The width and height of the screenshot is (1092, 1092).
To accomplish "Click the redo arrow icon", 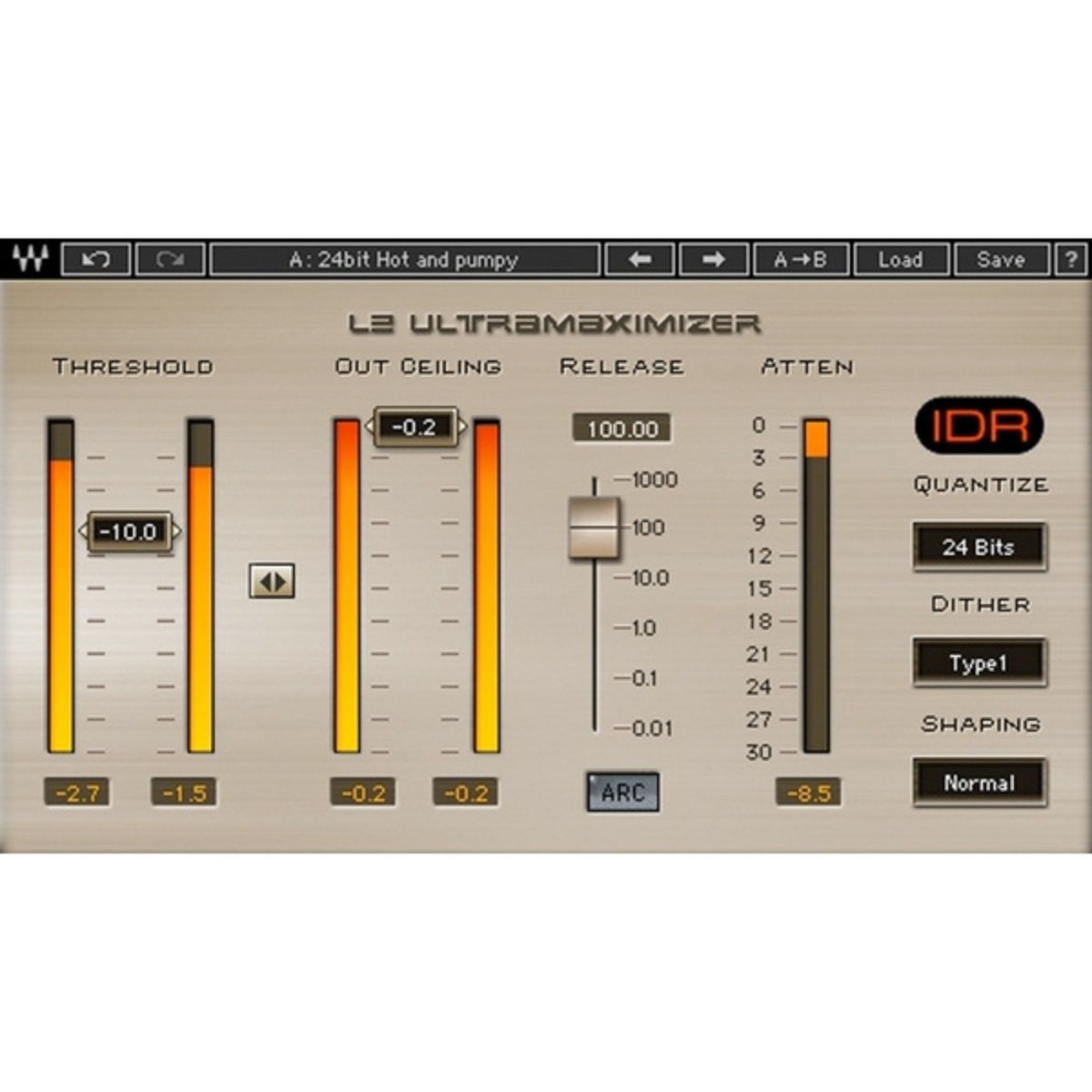I will [x=171, y=259].
